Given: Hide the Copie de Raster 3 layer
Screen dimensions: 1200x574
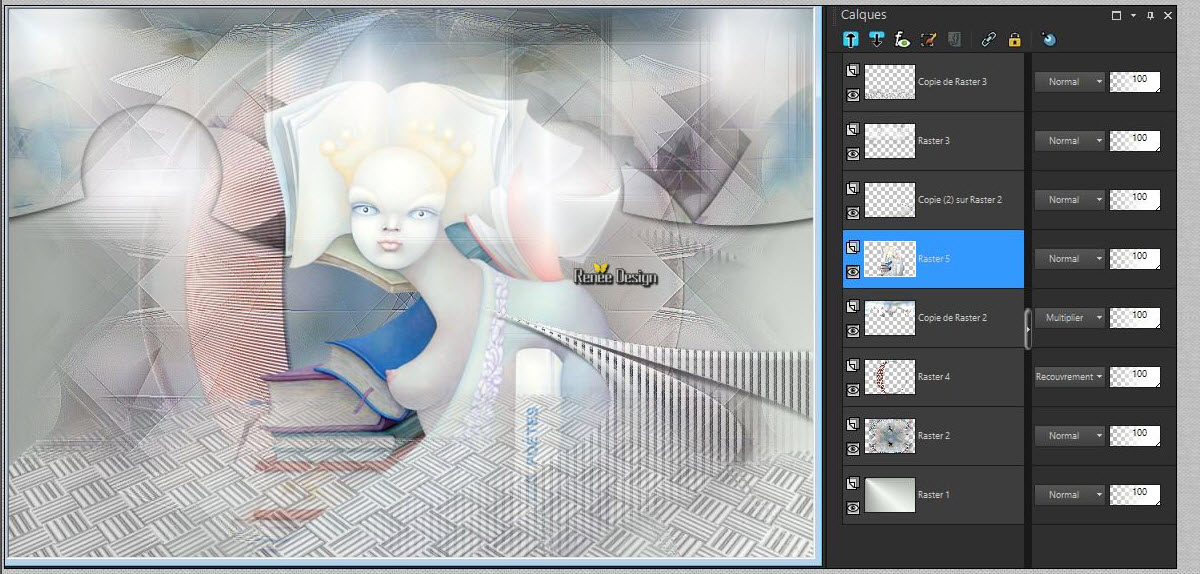Looking at the screenshot, I should coord(853,95).
